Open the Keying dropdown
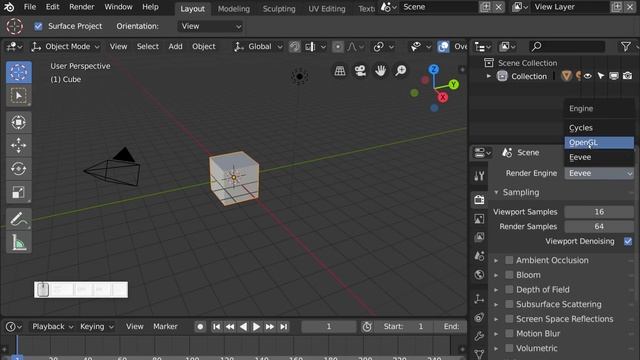640x360 pixels. click(96, 327)
